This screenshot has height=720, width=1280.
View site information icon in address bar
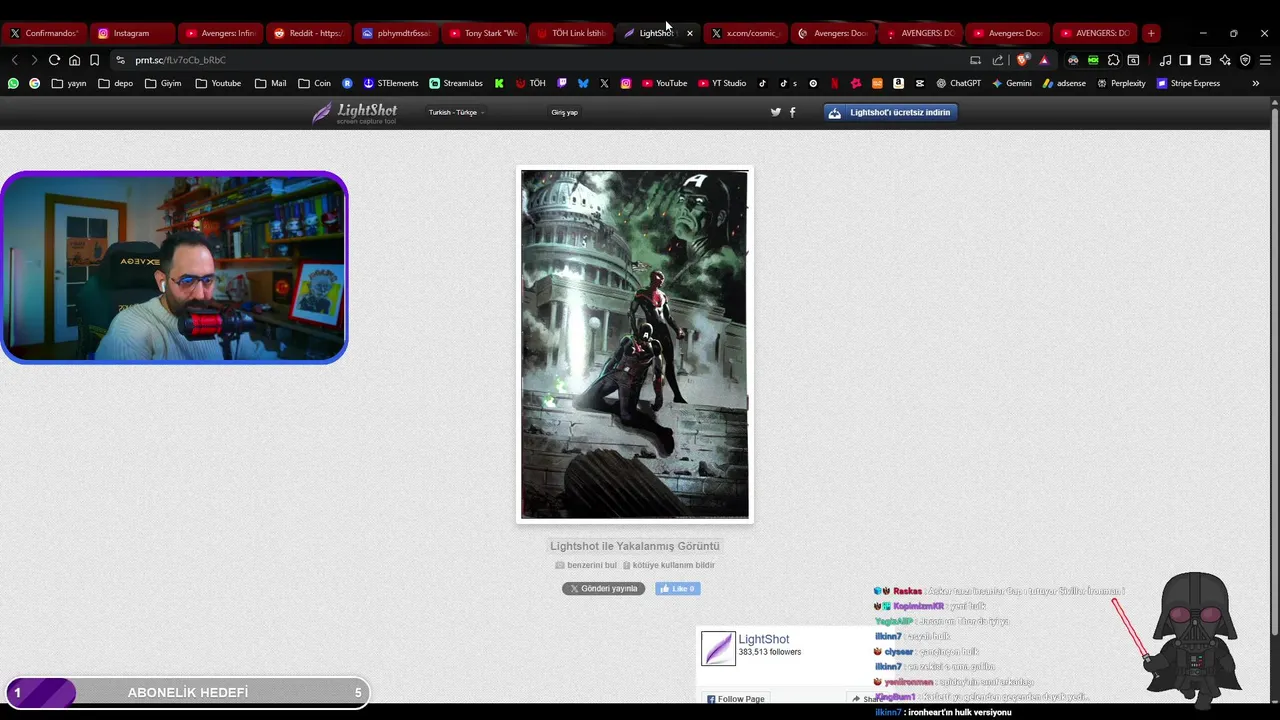(x=120, y=60)
